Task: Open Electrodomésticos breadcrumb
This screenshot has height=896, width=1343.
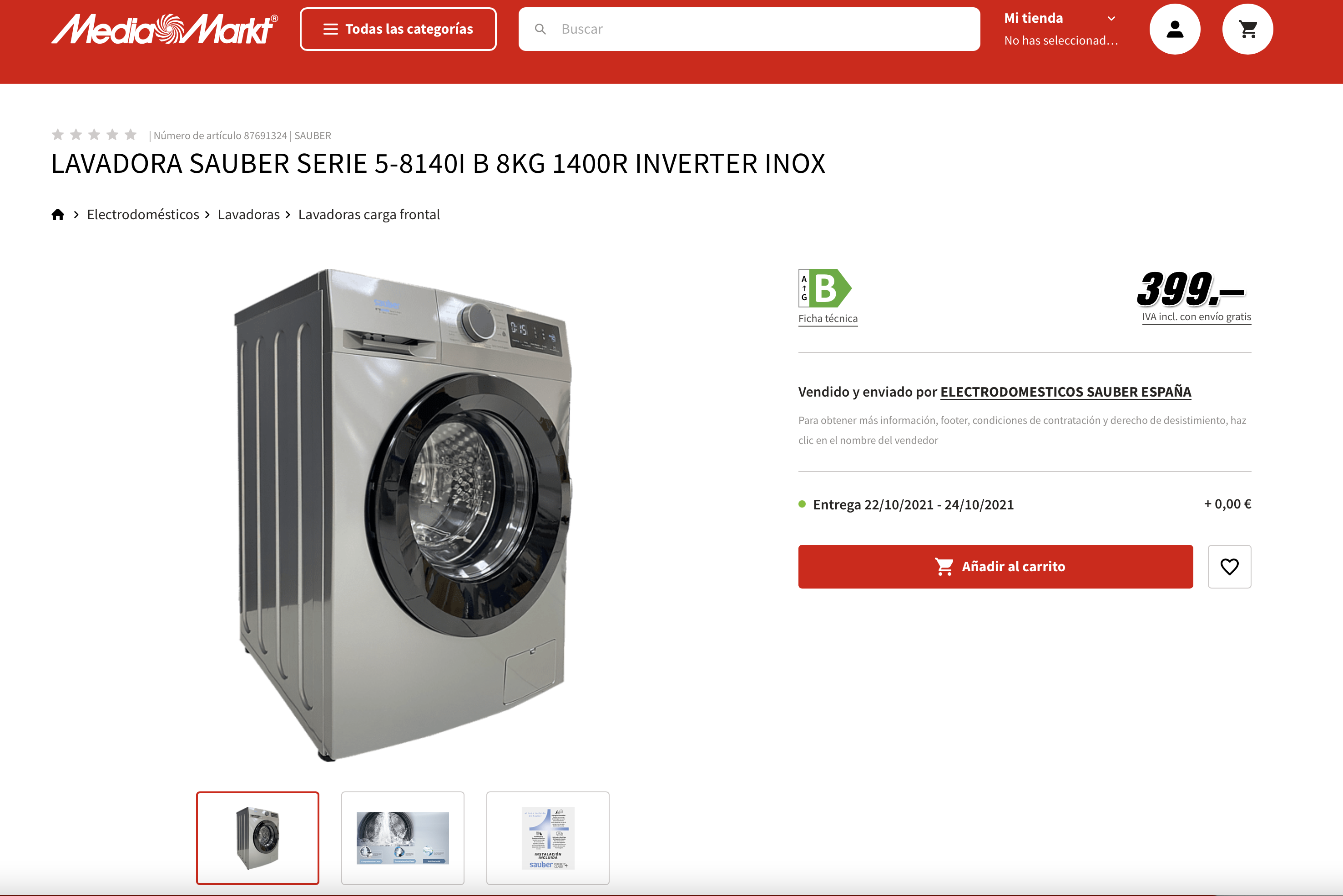Action: click(143, 215)
